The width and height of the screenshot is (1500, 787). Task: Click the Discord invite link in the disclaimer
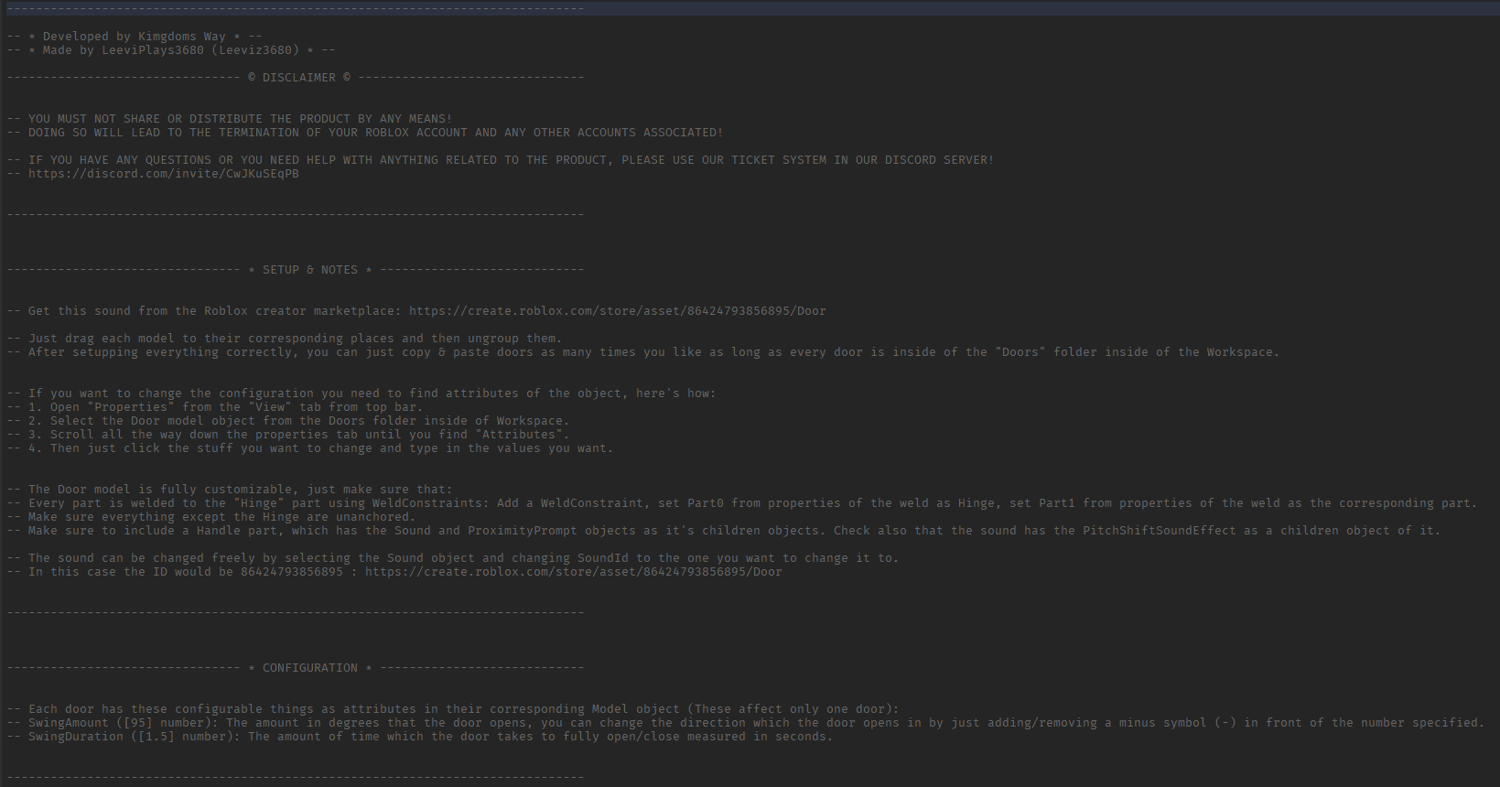pyautogui.click(x=163, y=174)
